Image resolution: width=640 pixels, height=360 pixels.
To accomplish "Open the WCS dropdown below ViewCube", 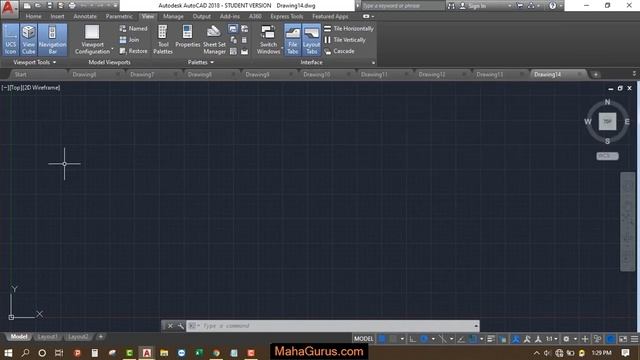I will coord(607,156).
